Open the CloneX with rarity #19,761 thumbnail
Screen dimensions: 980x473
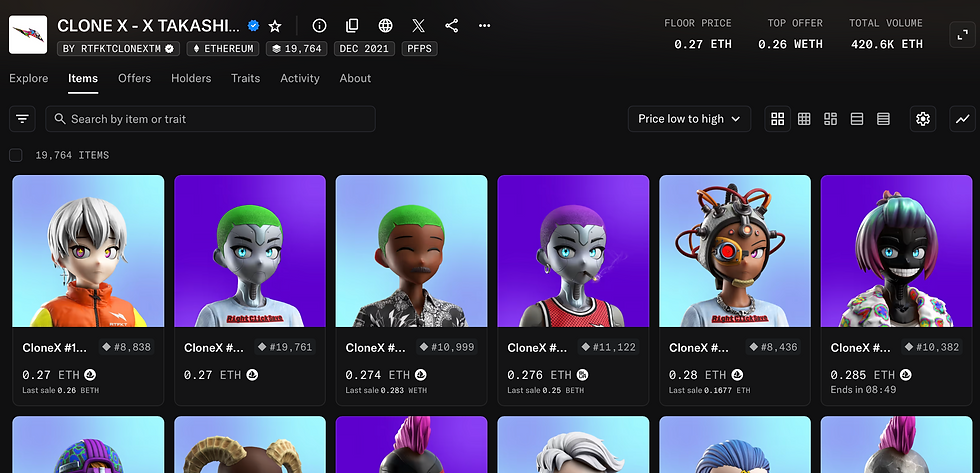[x=250, y=251]
